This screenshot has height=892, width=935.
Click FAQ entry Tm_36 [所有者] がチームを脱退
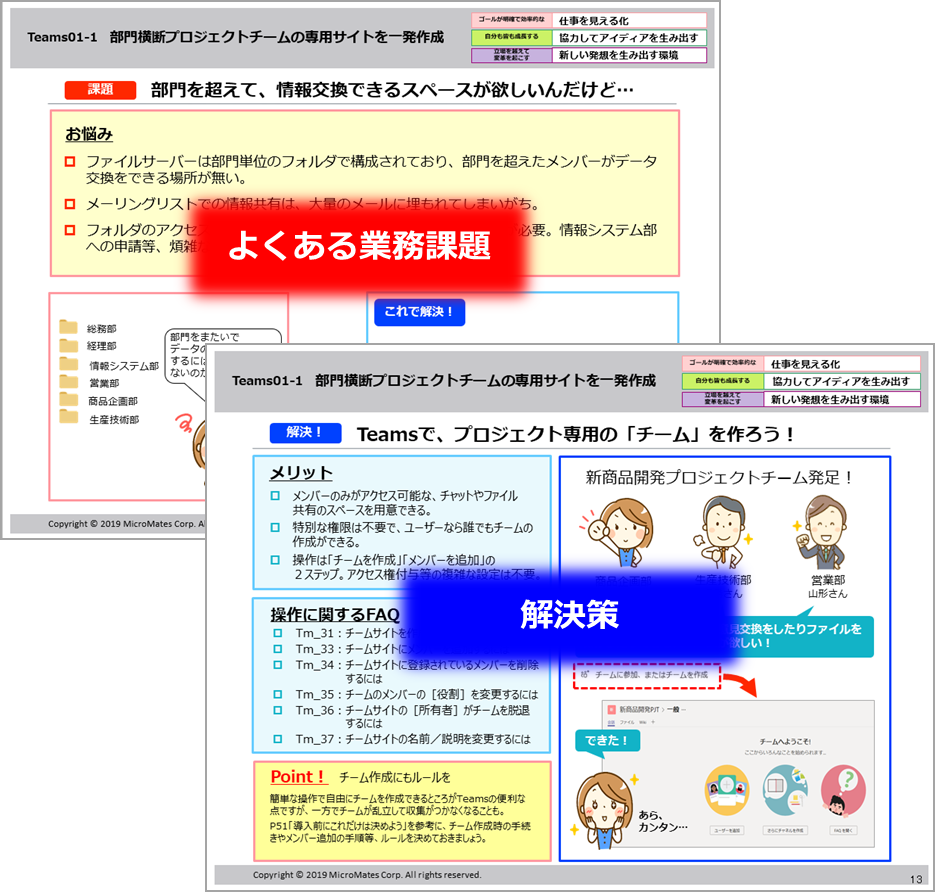click(x=401, y=717)
